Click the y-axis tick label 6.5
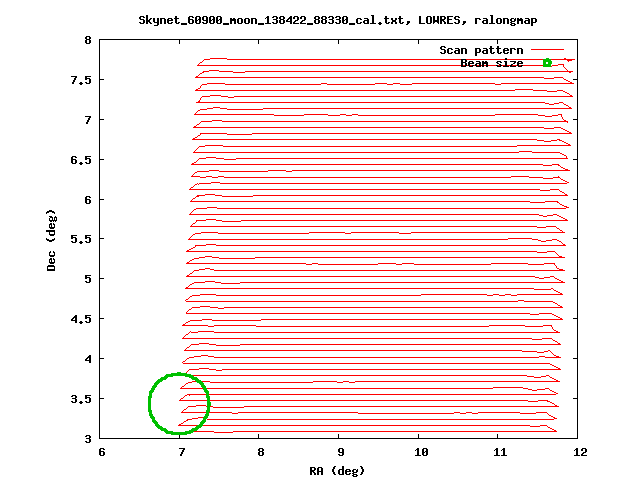 81,160
